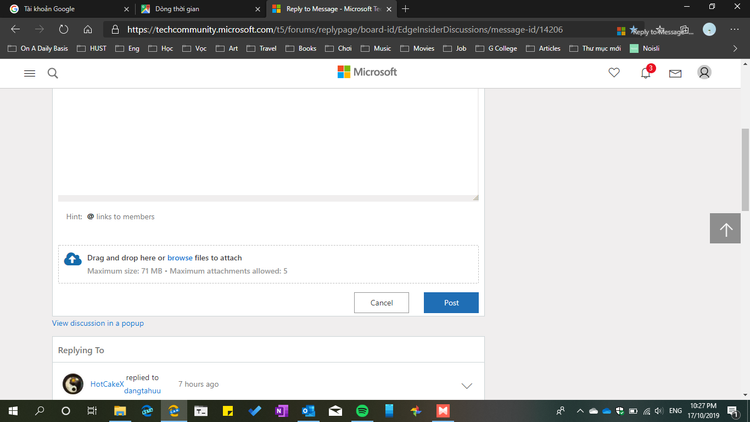
Task: Switch to the Tài khoản Google tab
Action: pyautogui.click(x=69, y=9)
